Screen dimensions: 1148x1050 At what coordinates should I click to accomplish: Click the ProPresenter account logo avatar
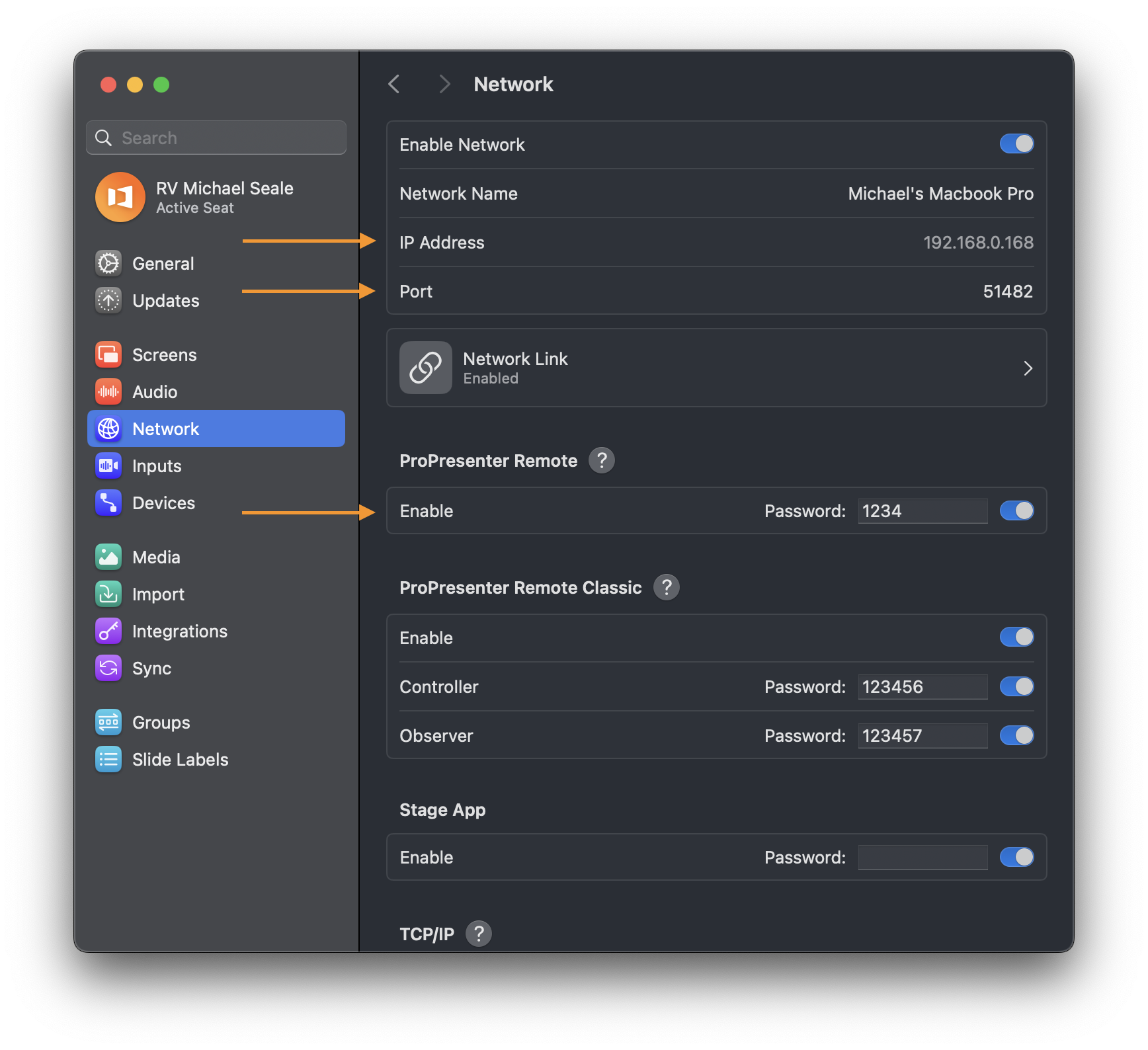(x=120, y=197)
